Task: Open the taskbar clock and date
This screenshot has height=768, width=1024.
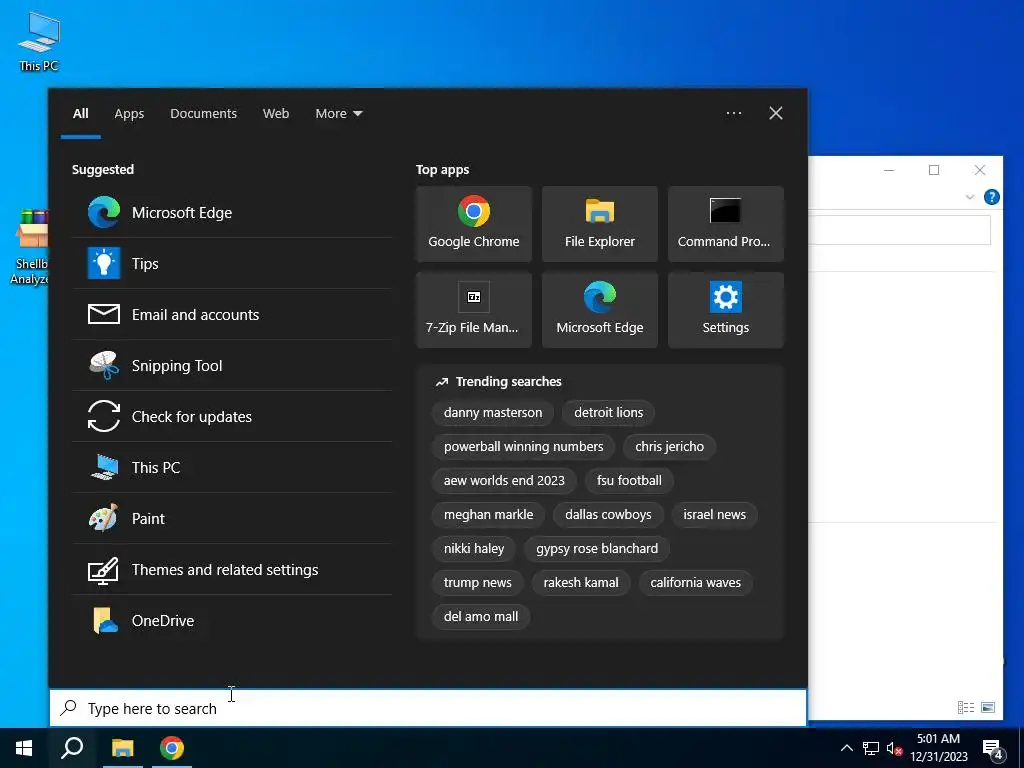Action: point(938,748)
